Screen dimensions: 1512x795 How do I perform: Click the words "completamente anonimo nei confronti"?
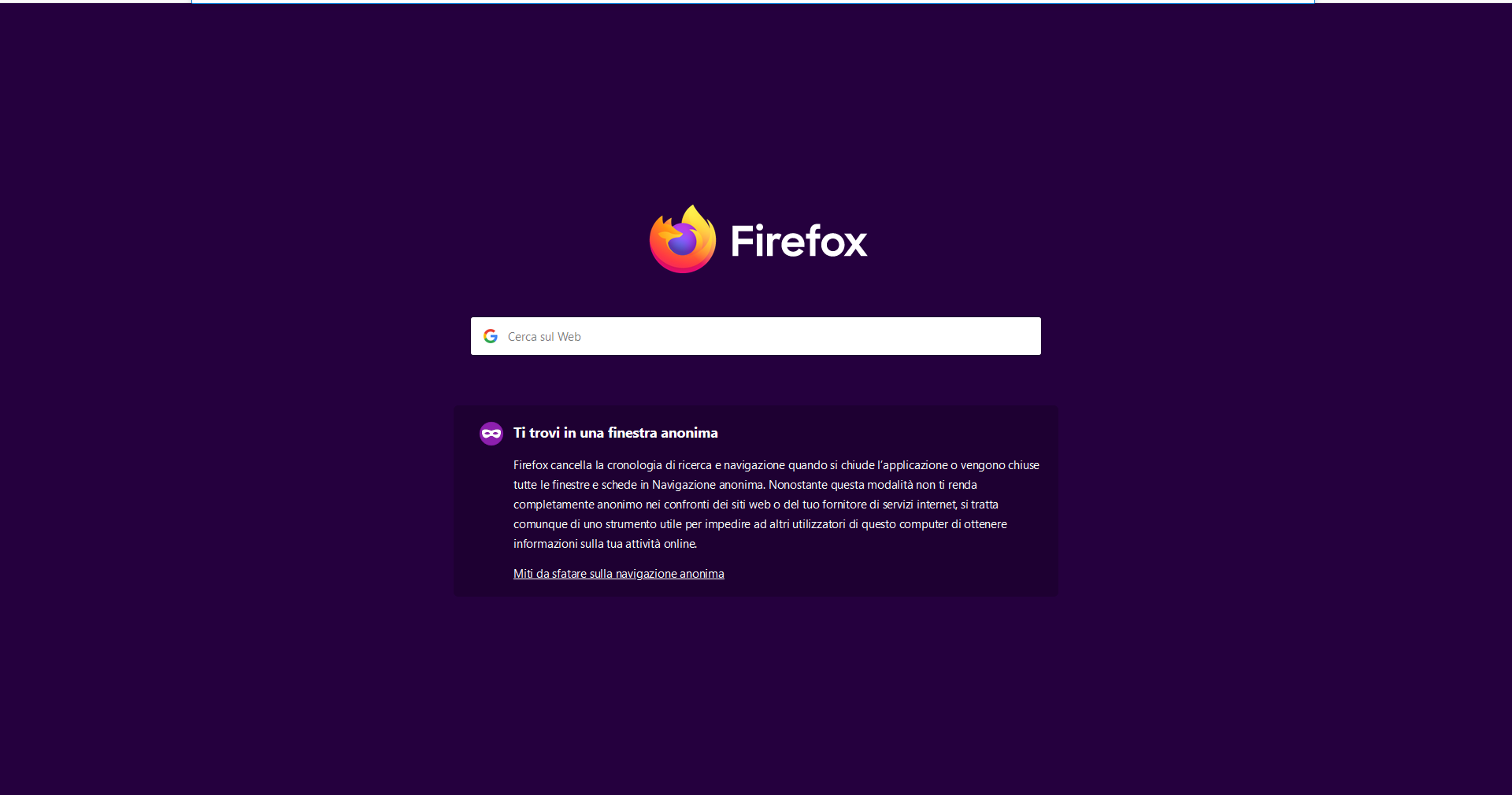(x=611, y=505)
